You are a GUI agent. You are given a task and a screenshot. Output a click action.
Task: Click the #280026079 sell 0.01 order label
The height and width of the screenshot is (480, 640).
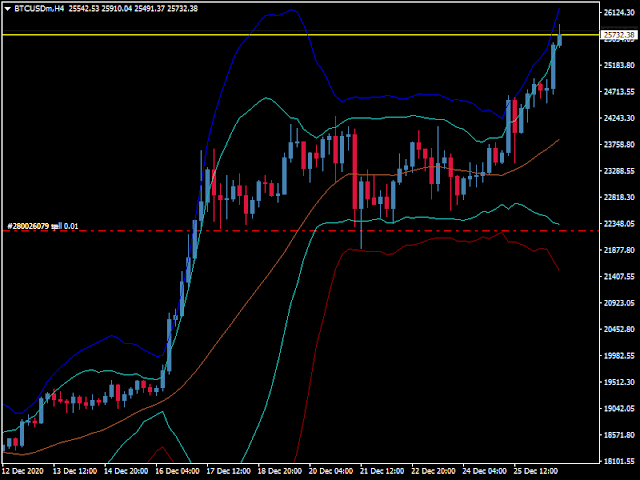[x=43, y=226]
